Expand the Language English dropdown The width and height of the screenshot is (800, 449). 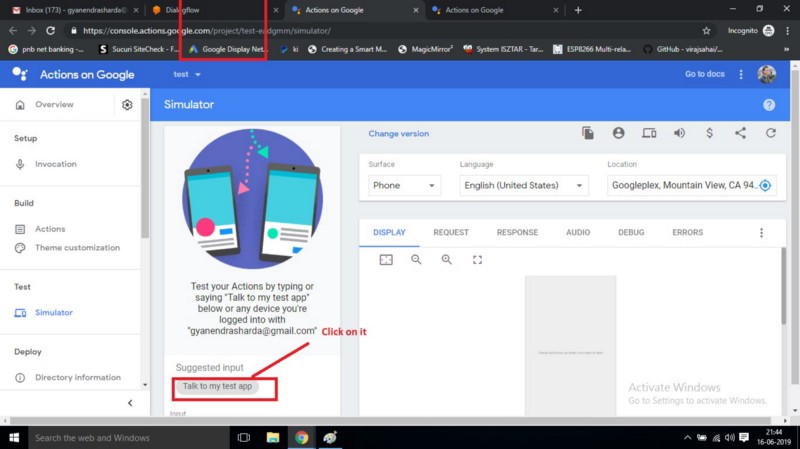click(523, 185)
